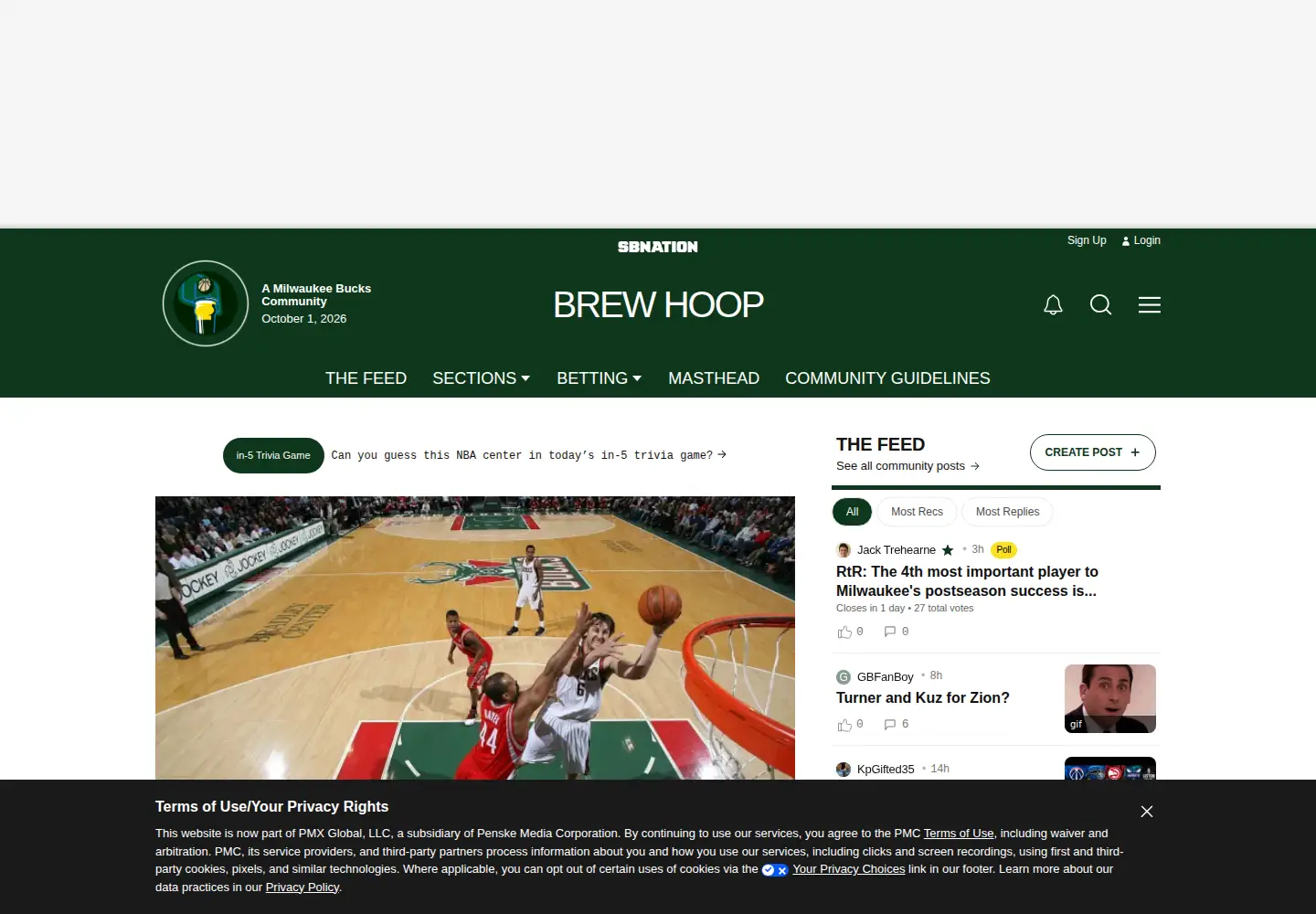The image size is (1316, 914).
Task: Open the Your Privacy Choices link
Action: (x=848, y=869)
